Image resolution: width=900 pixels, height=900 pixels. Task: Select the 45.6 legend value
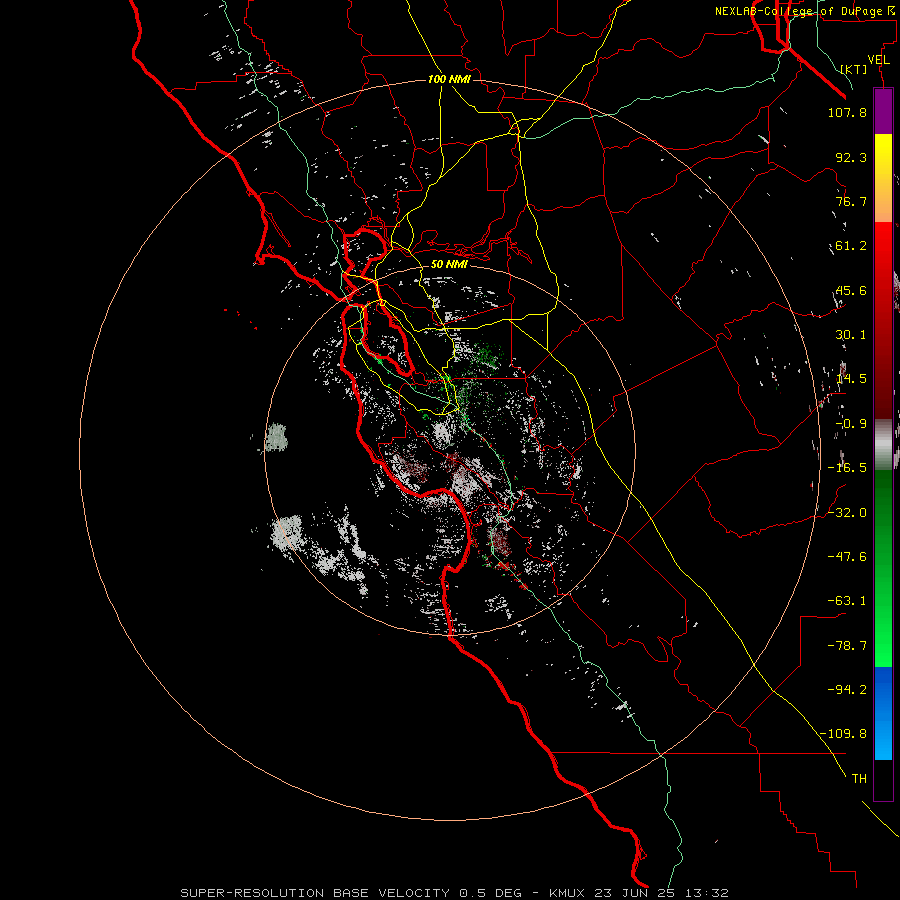(851, 290)
